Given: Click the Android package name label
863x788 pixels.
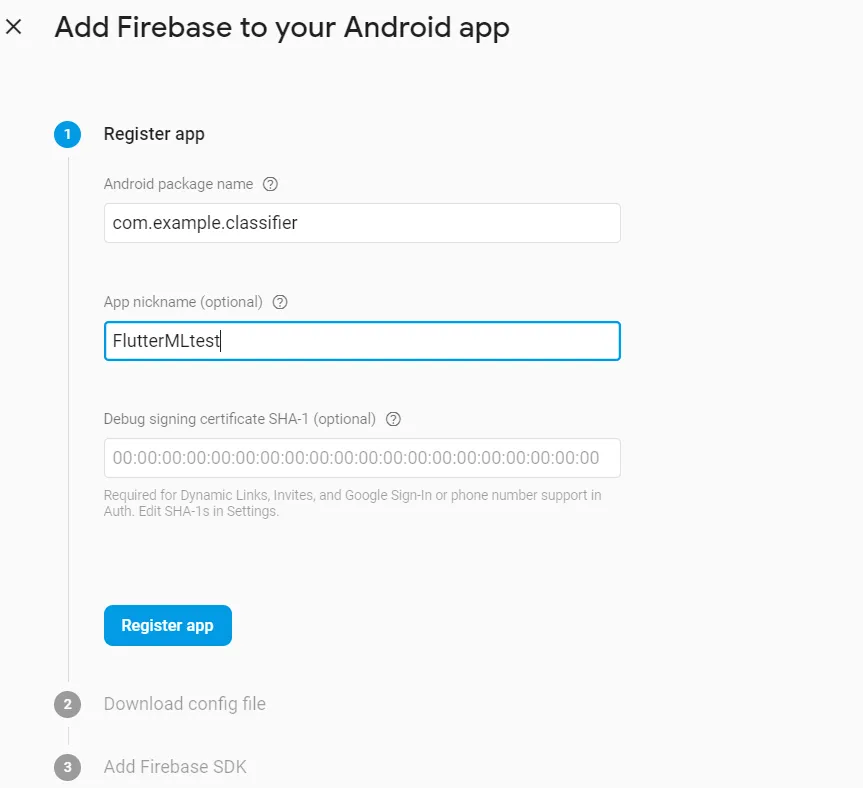Looking at the screenshot, I should point(178,184).
